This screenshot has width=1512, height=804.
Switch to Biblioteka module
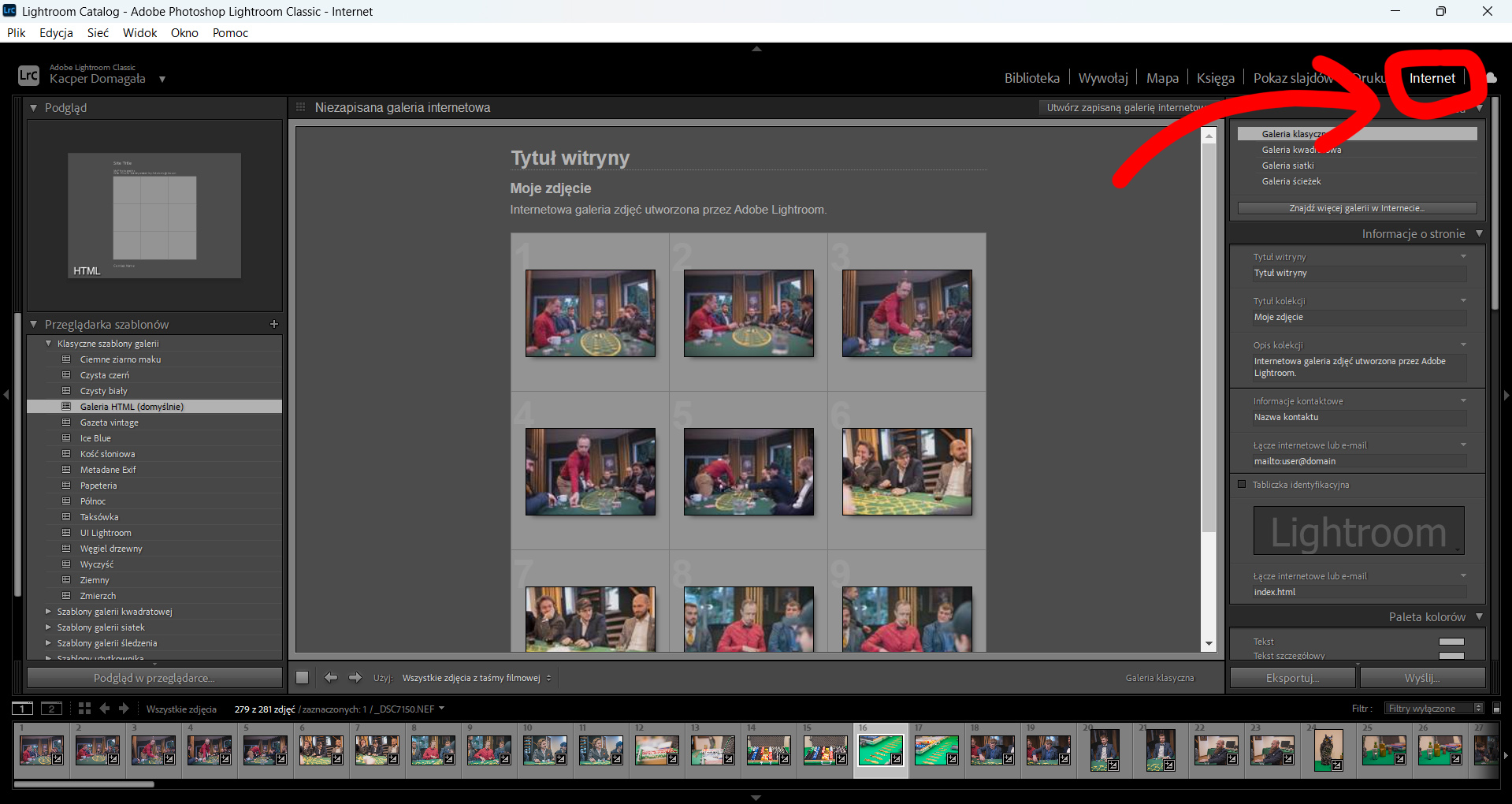coord(1031,78)
